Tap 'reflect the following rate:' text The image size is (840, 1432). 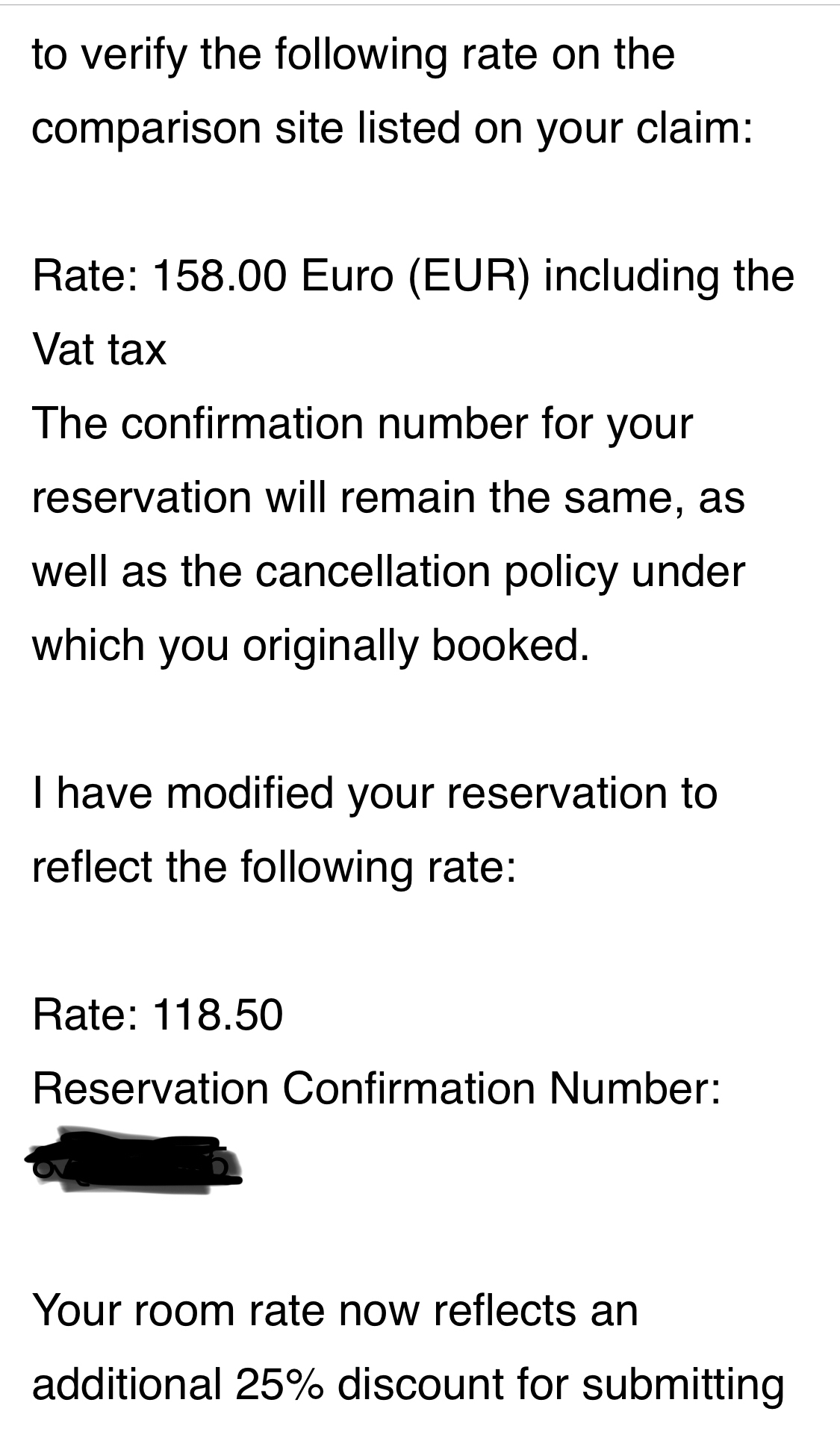coord(274,867)
